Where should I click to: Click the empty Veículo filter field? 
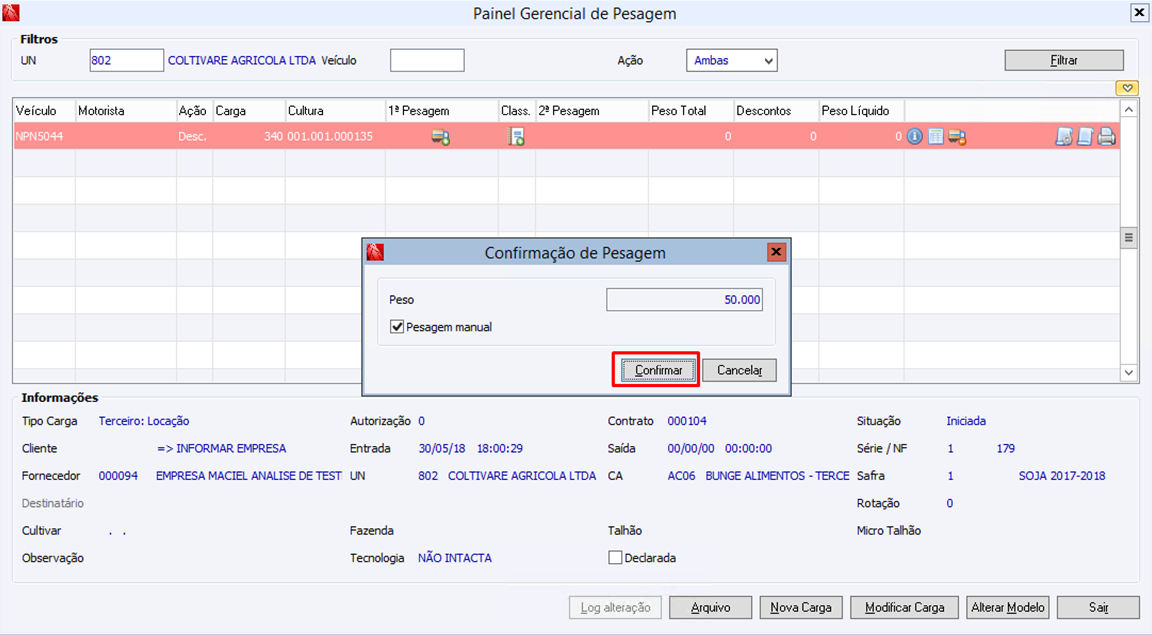tap(427, 60)
